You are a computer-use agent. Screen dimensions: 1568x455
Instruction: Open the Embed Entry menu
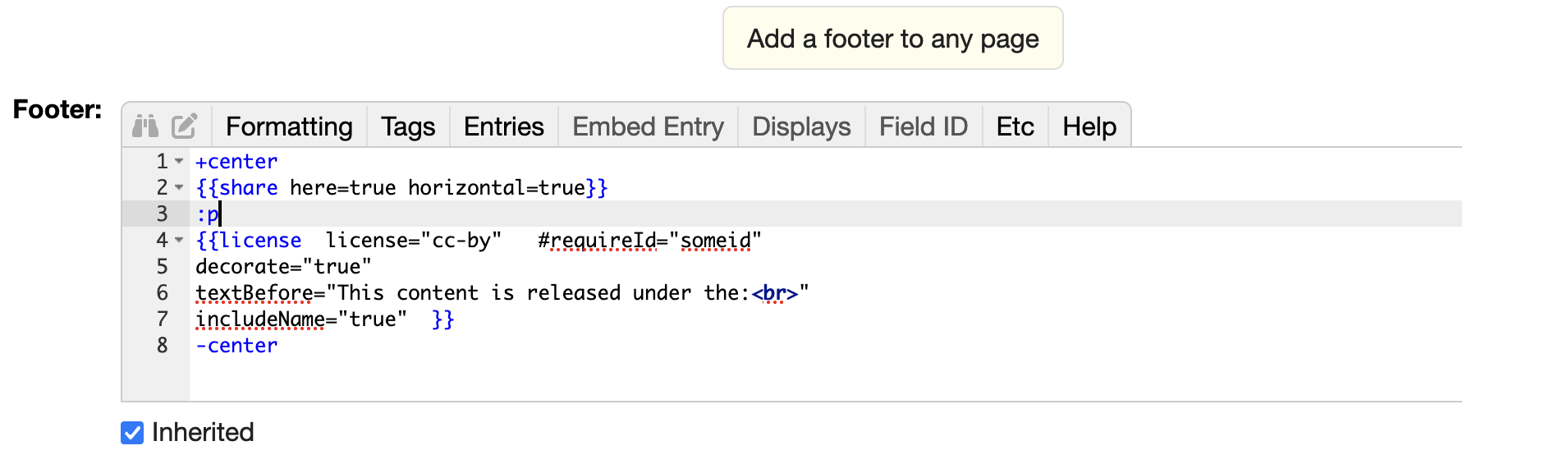[648, 126]
